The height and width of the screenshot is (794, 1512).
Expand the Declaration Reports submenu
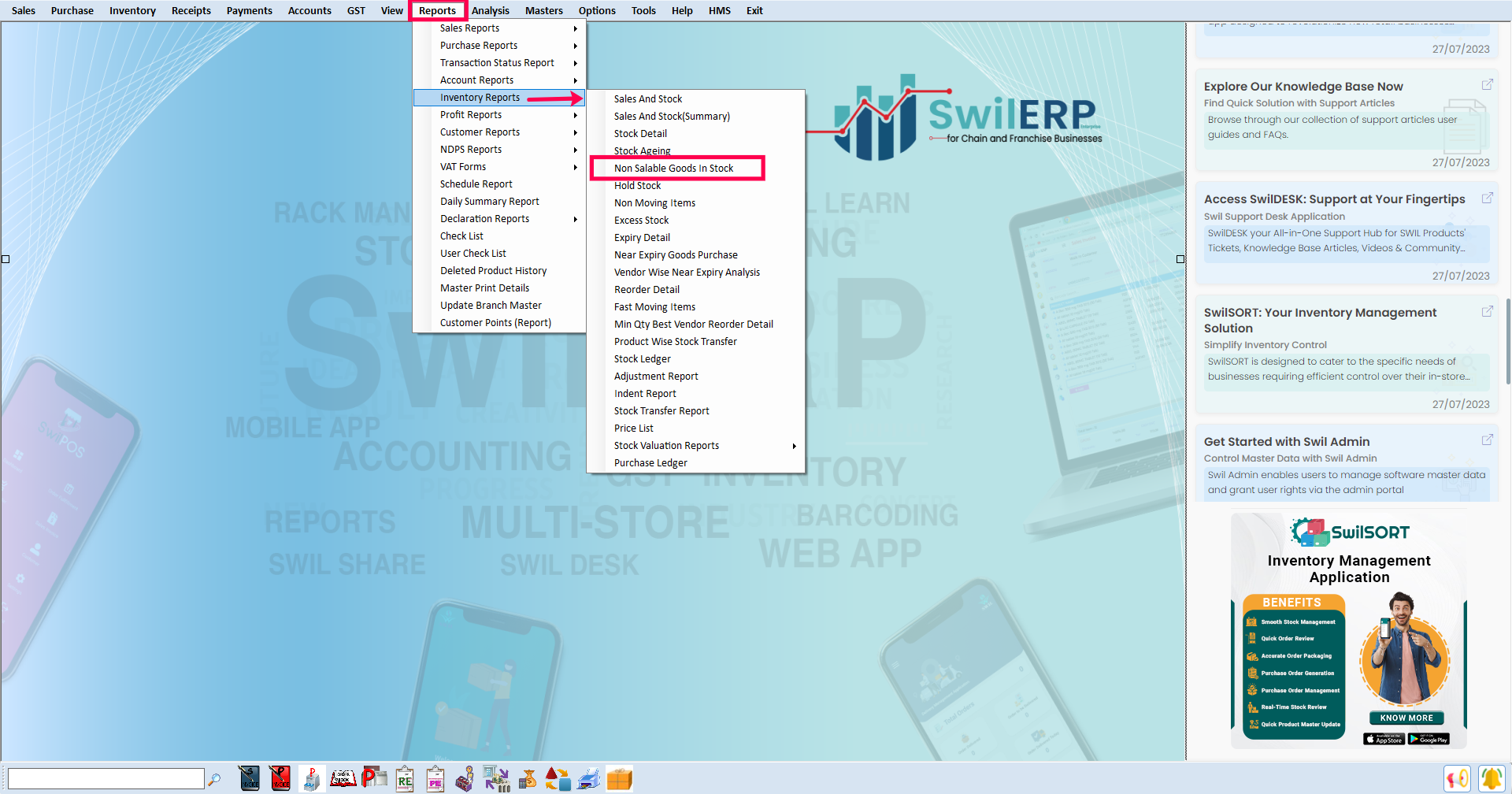point(499,219)
